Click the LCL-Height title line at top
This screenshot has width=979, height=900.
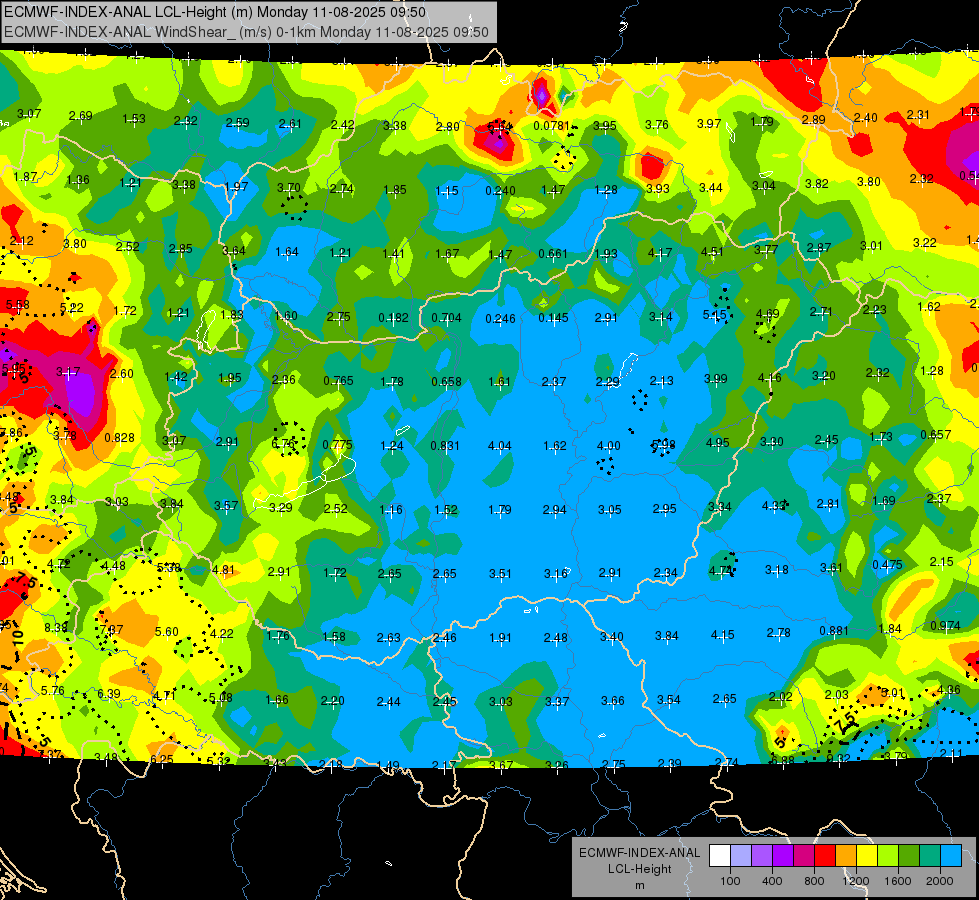coord(215,12)
